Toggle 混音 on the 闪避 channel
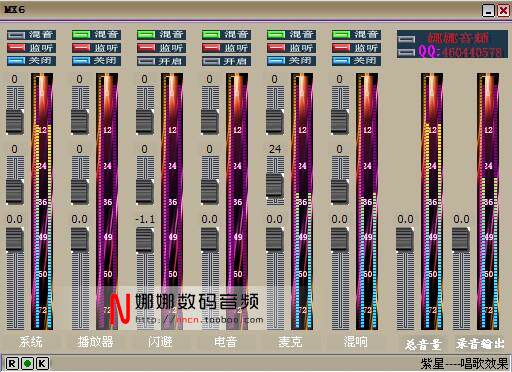Viewport: 512px width, 372px height. pyautogui.click(x=161, y=35)
